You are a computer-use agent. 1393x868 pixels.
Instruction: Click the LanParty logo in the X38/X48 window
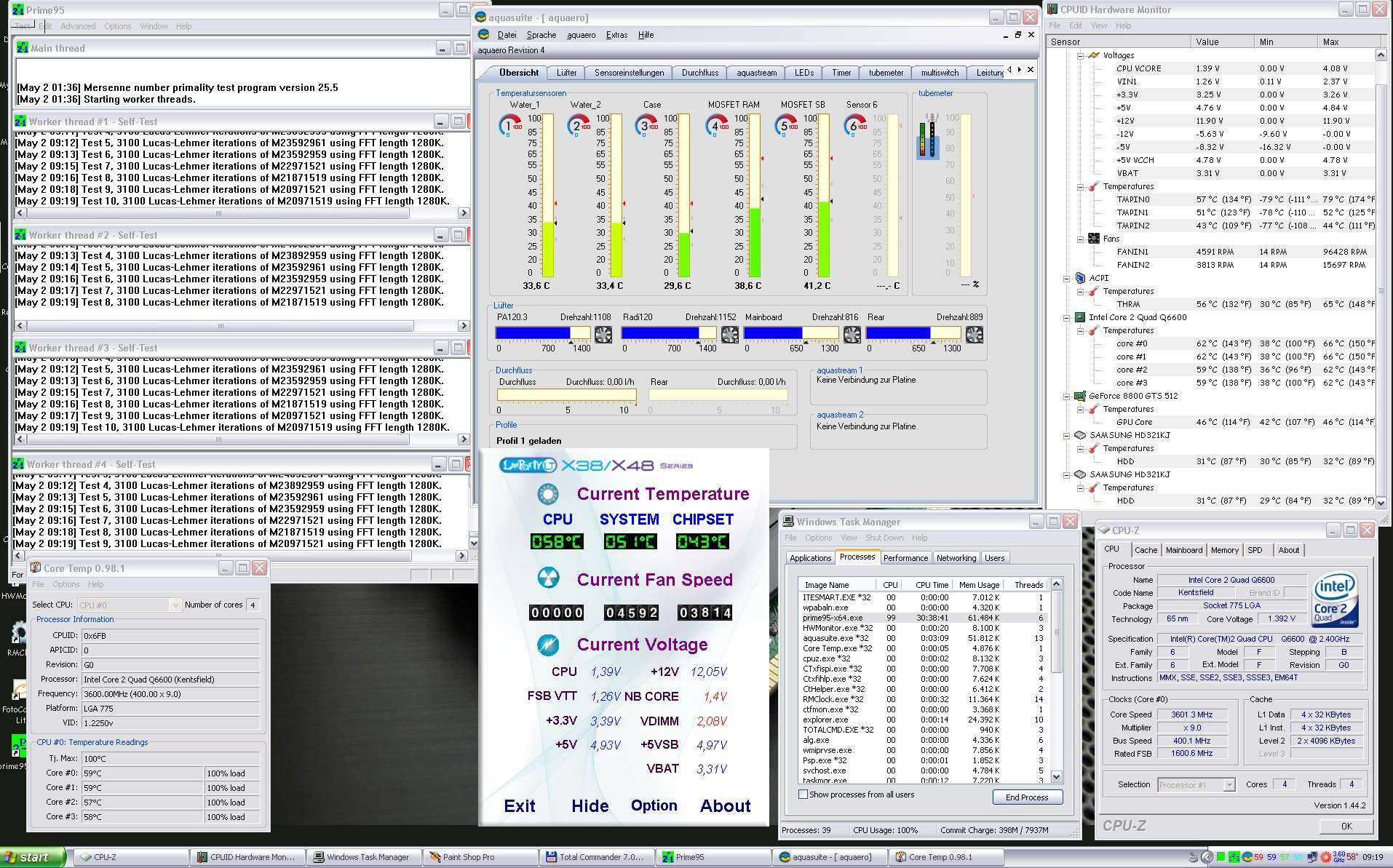click(x=528, y=465)
